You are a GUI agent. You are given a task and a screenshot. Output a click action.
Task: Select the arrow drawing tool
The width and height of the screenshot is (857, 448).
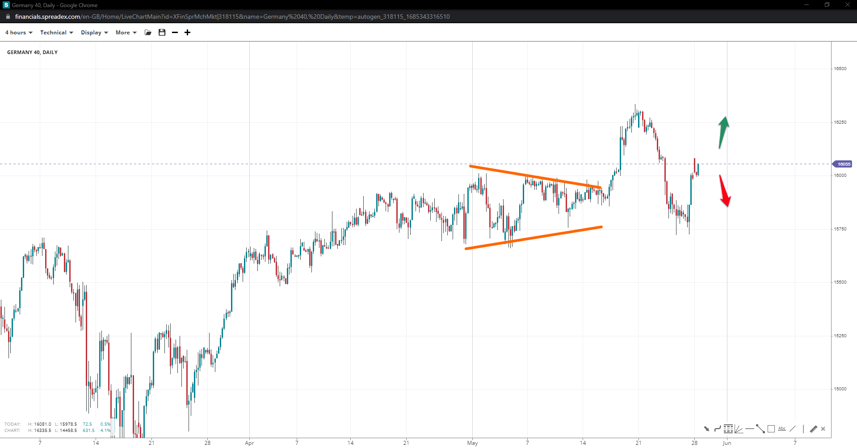pyautogui.click(x=707, y=429)
